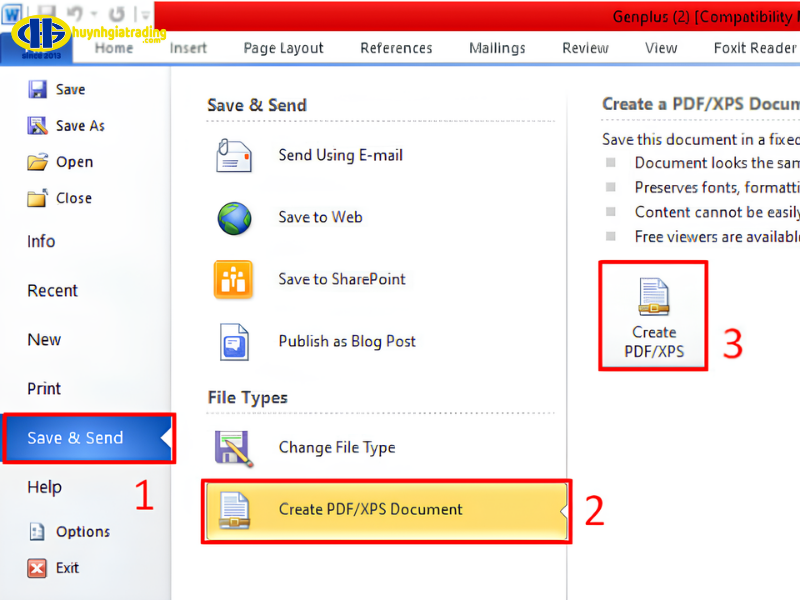
Task: Click the Open folder icon
Action: click(x=38, y=162)
